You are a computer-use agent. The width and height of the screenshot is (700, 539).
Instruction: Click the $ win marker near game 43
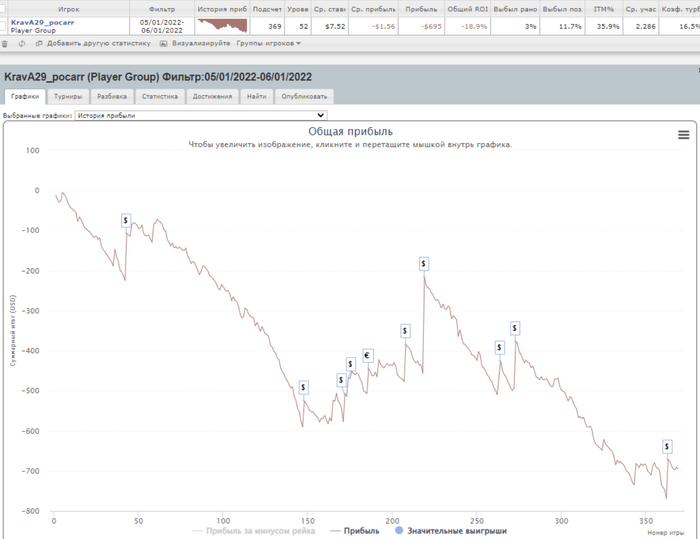(x=126, y=220)
